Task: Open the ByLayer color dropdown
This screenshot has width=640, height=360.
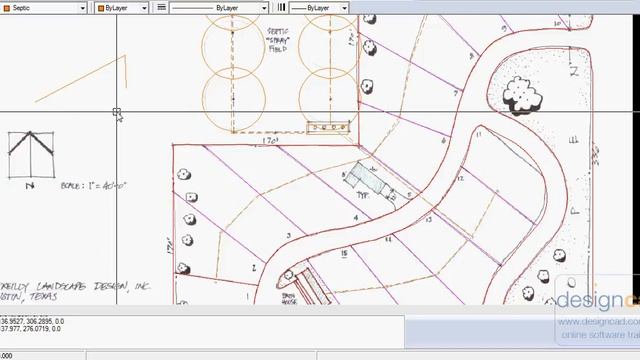Action: coord(122,8)
